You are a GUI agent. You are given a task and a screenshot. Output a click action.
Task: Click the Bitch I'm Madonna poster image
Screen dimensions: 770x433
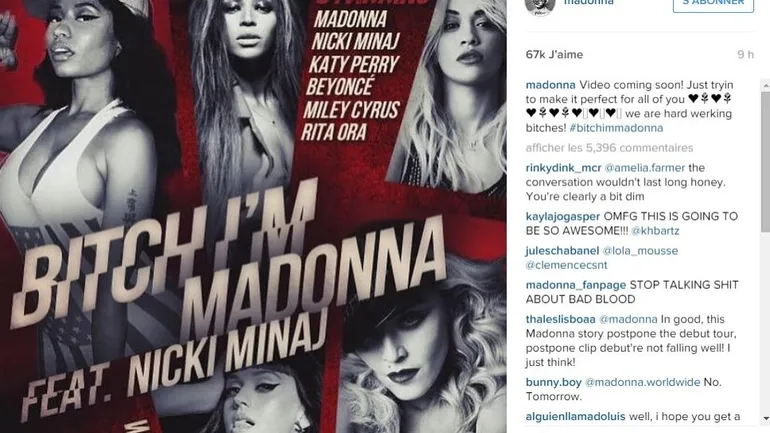253,216
